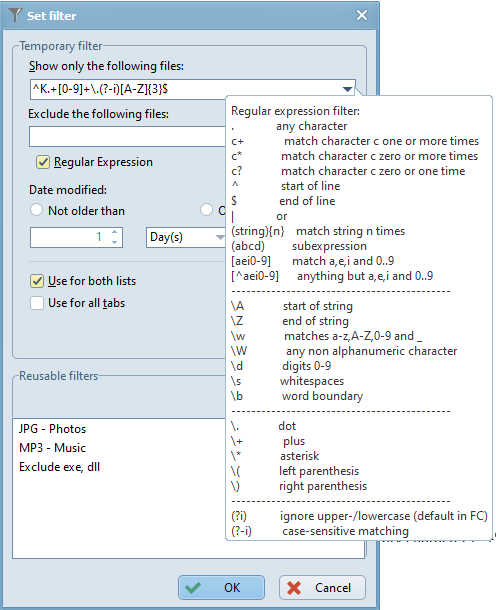
Task: Close the Set filter dialog
Action: (x=362, y=15)
